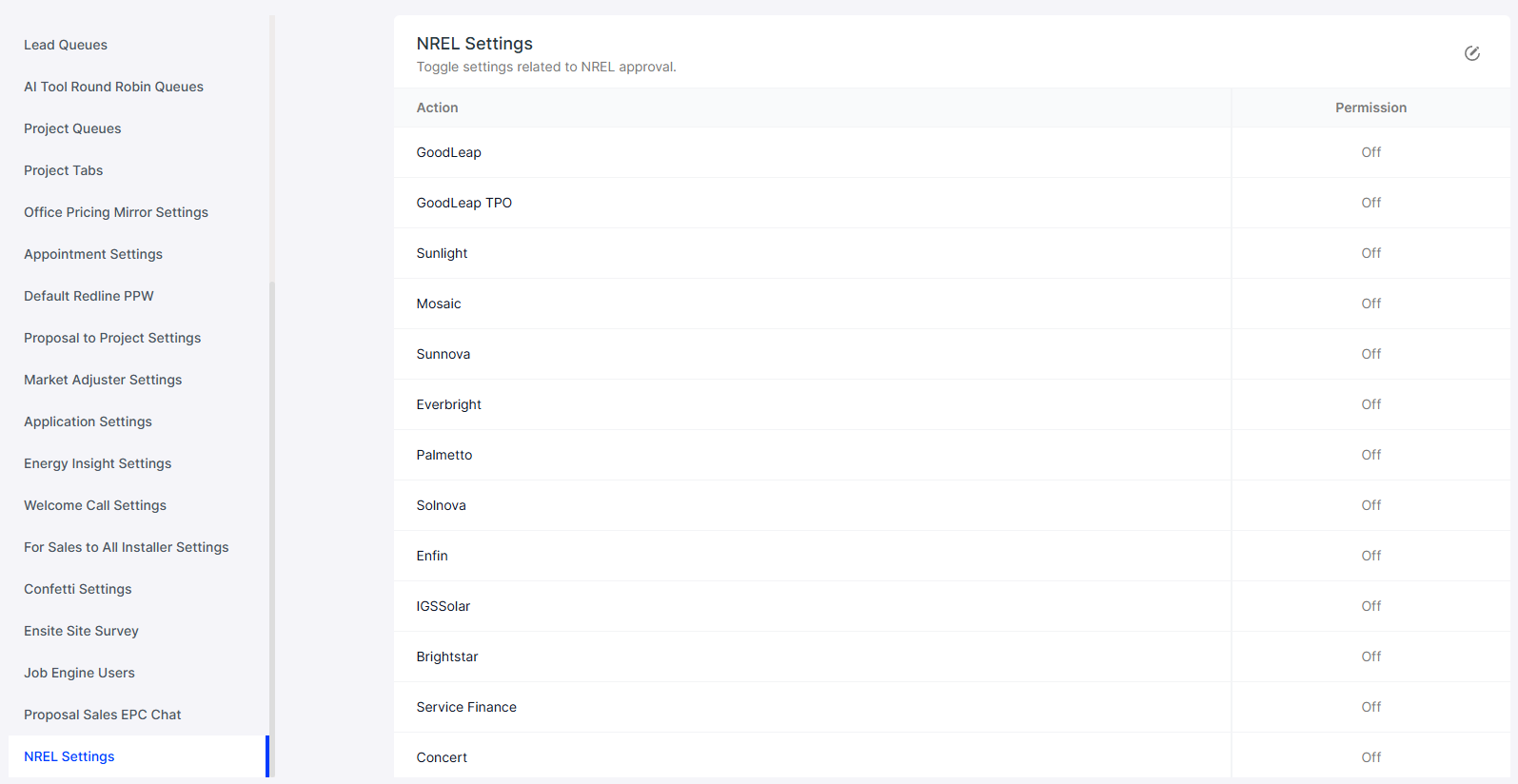This screenshot has width=1518, height=784.
Task: Click the Mosaic row label
Action: pyautogui.click(x=438, y=304)
